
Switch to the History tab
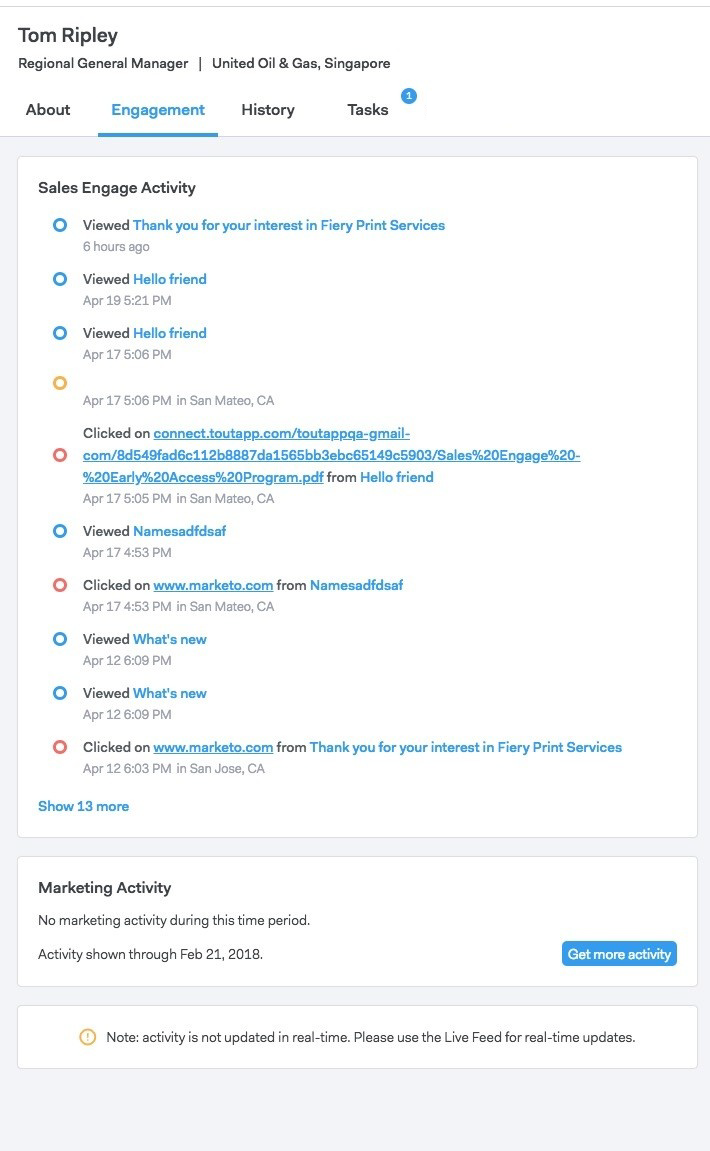click(268, 110)
